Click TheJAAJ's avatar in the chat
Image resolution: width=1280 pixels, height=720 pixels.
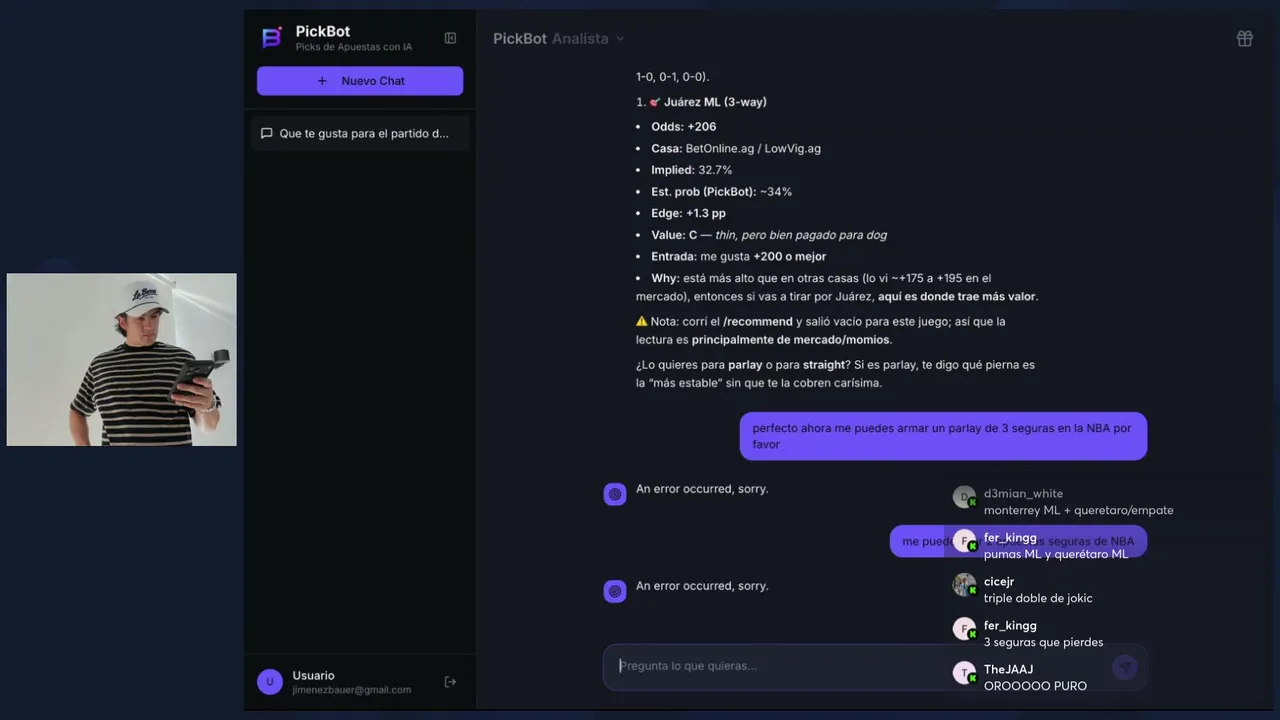pos(964,673)
